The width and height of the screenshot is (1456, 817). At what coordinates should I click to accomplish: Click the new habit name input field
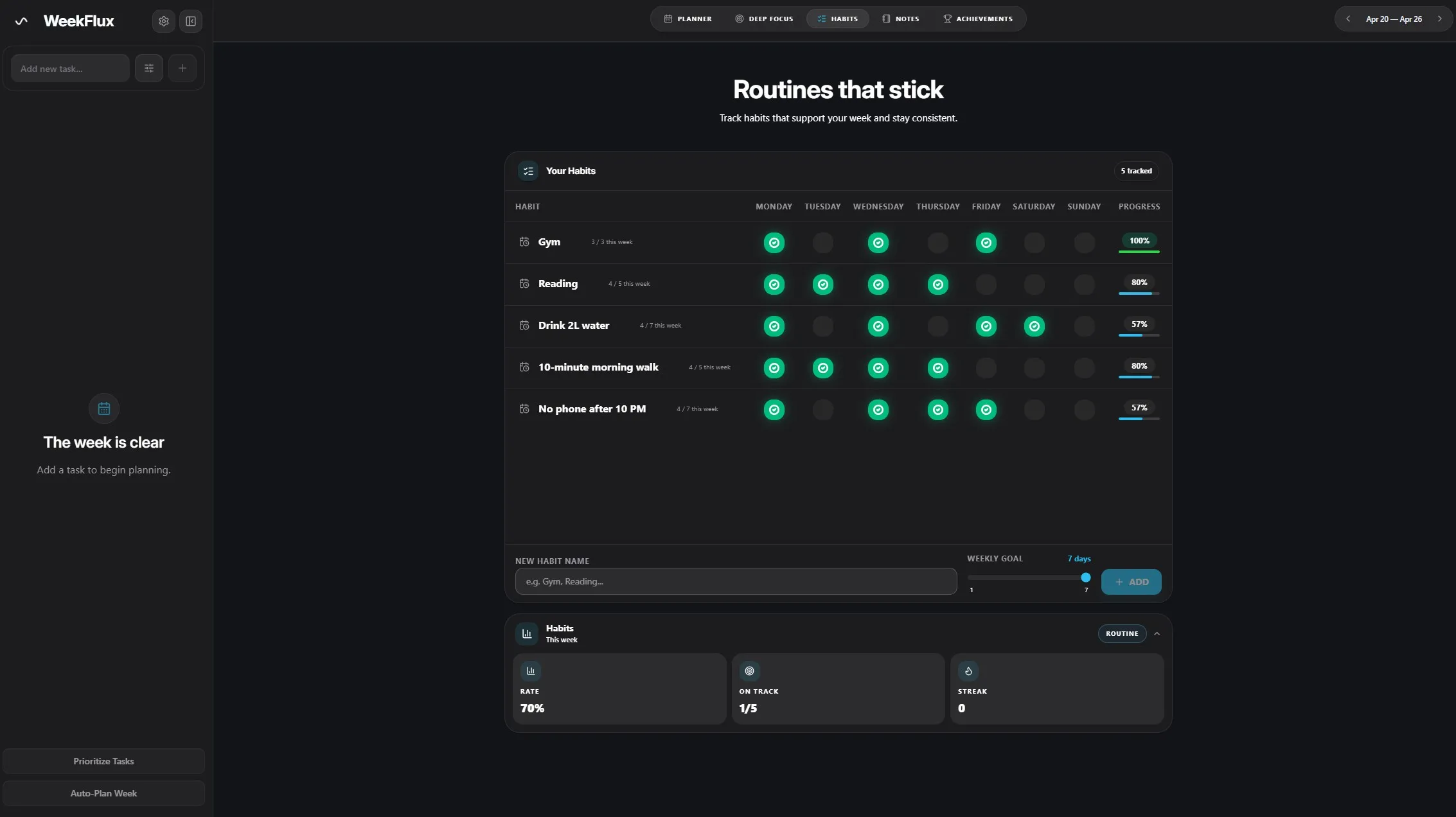(735, 581)
